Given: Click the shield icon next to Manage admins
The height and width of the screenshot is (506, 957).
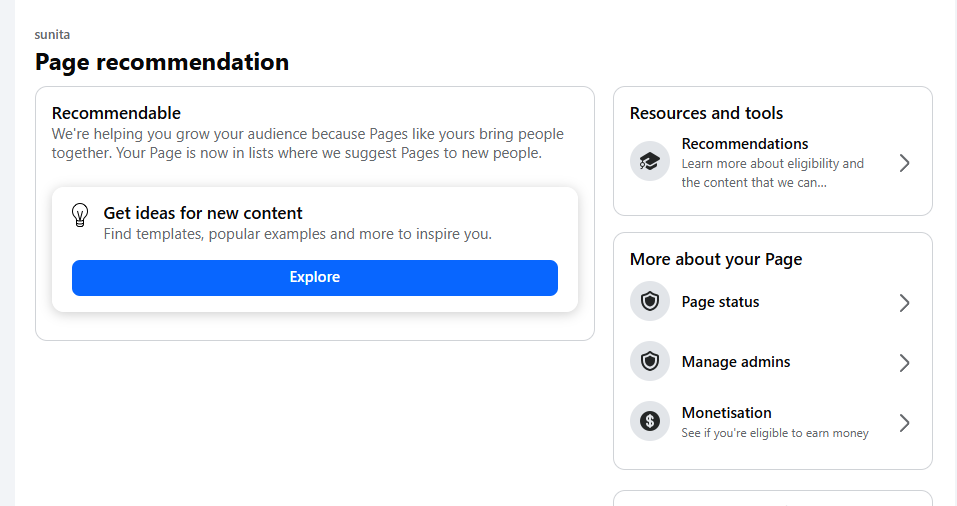Looking at the screenshot, I should [x=650, y=362].
